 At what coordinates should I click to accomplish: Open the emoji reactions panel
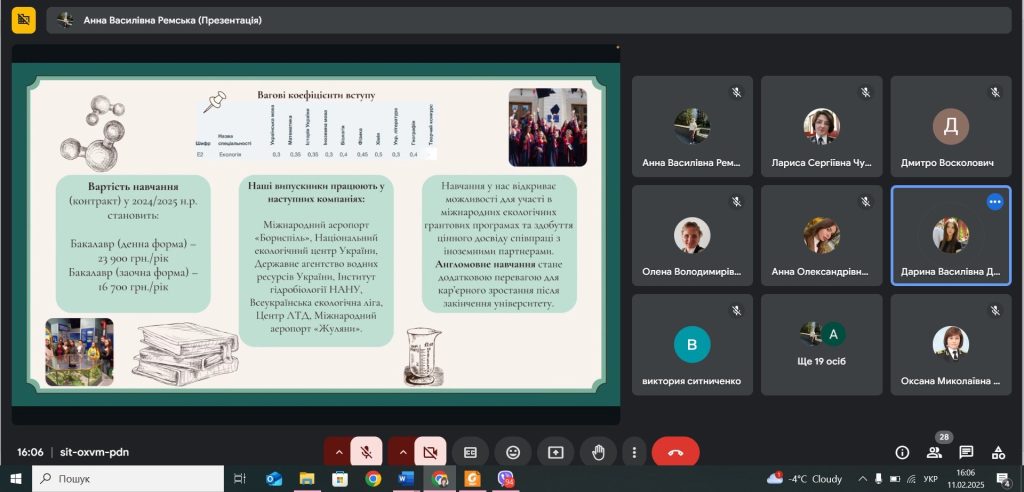coord(513,452)
